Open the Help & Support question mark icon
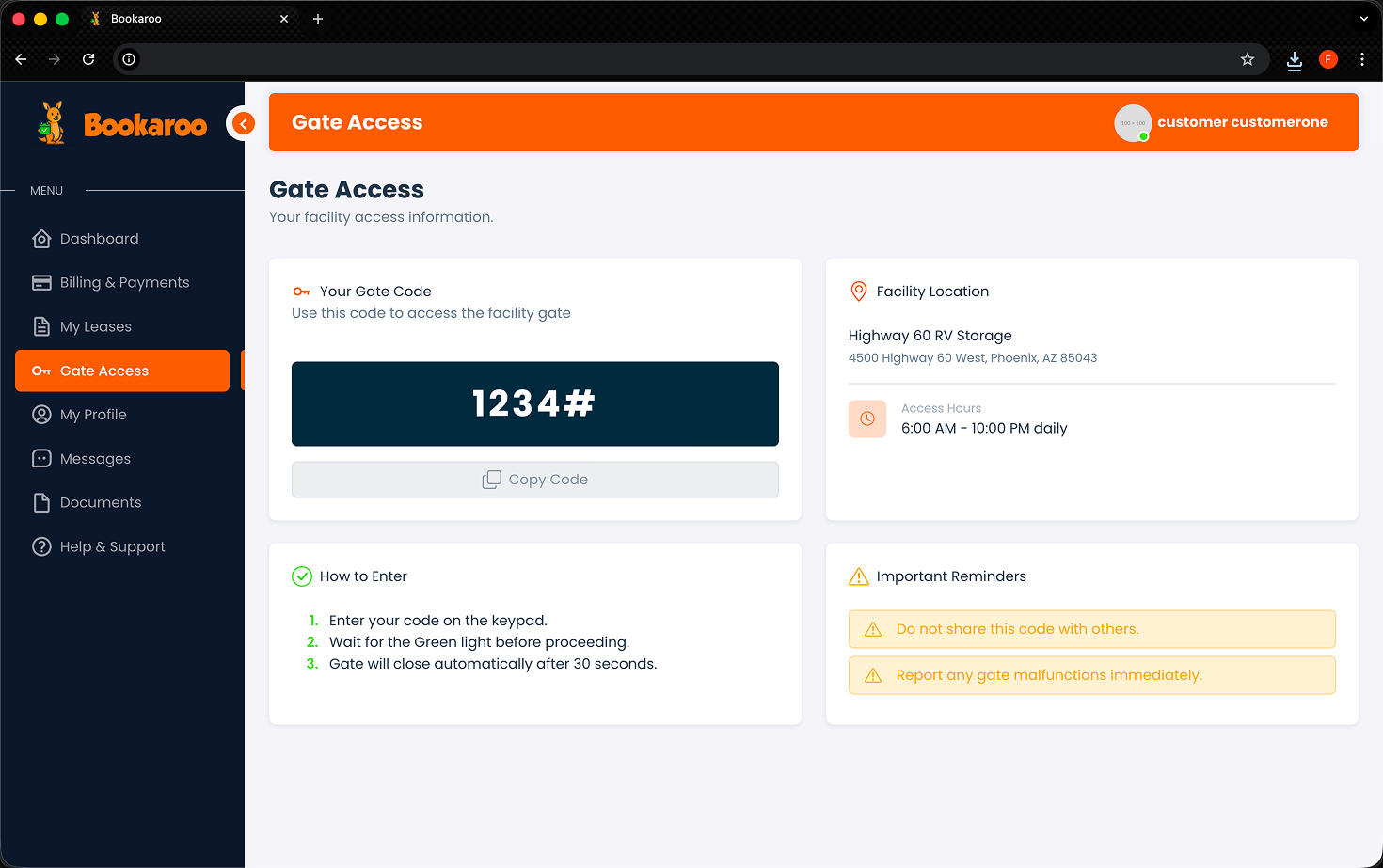The image size is (1383, 868). tap(41, 547)
